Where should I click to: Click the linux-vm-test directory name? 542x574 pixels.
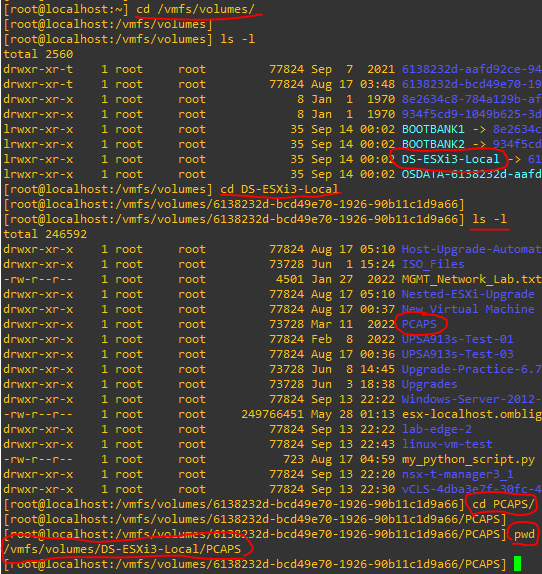[x=447, y=444]
